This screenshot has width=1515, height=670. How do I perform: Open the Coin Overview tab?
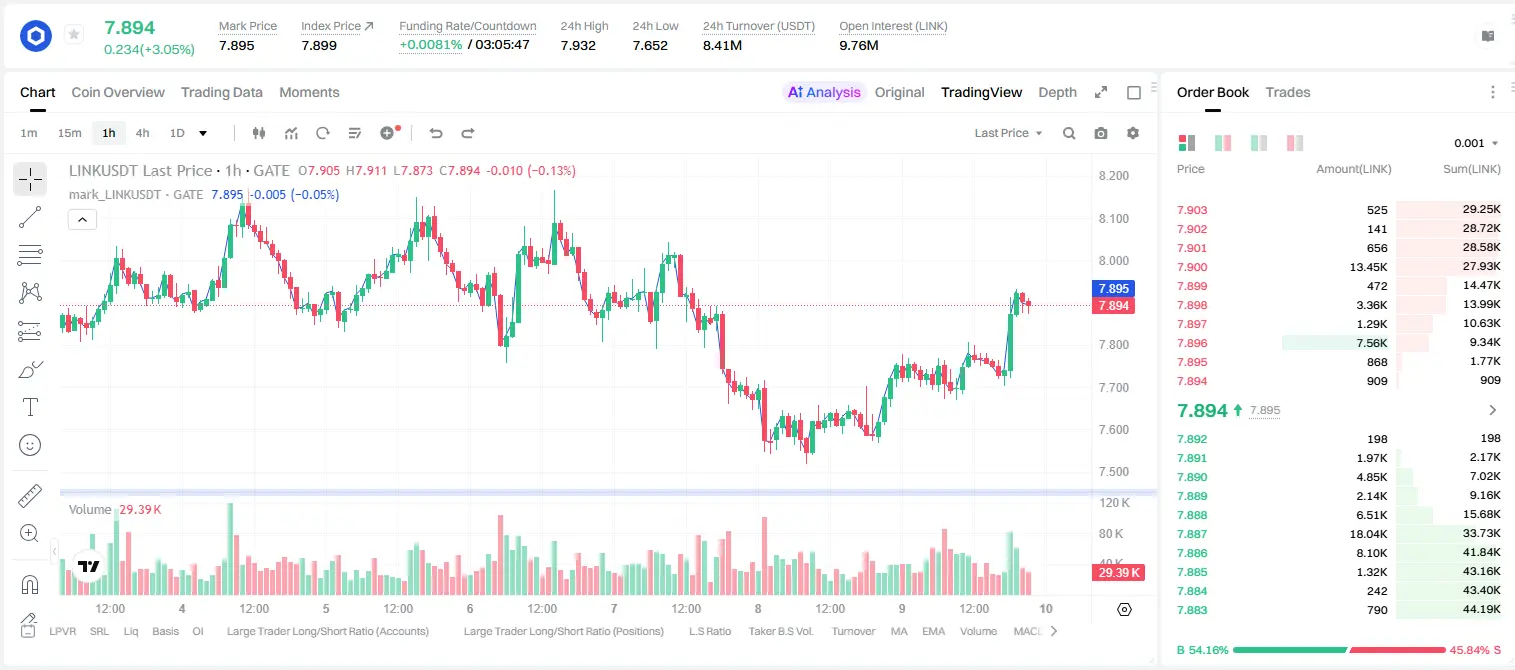click(118, 92)
